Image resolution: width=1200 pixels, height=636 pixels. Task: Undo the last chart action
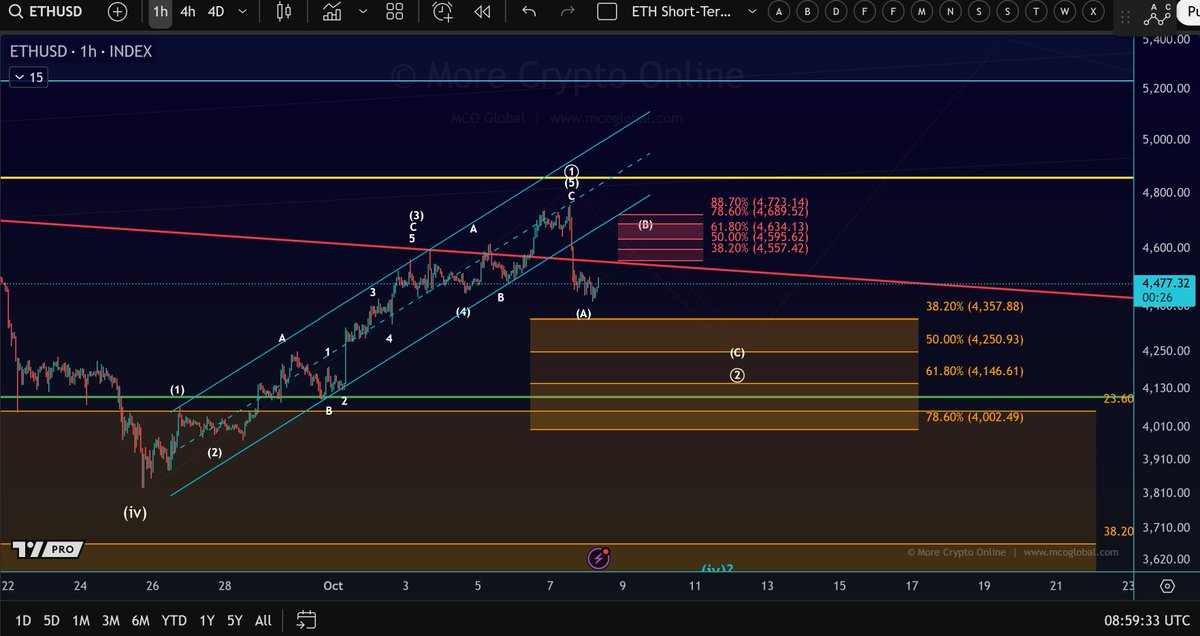tap(529, 12)
